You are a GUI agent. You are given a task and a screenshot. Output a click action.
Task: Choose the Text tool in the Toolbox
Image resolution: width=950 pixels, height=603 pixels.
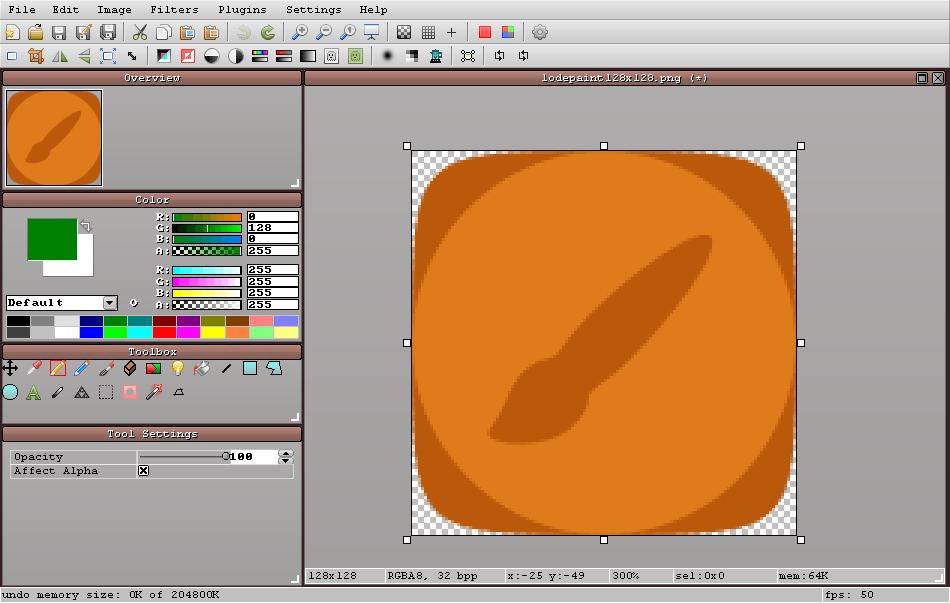34,393
